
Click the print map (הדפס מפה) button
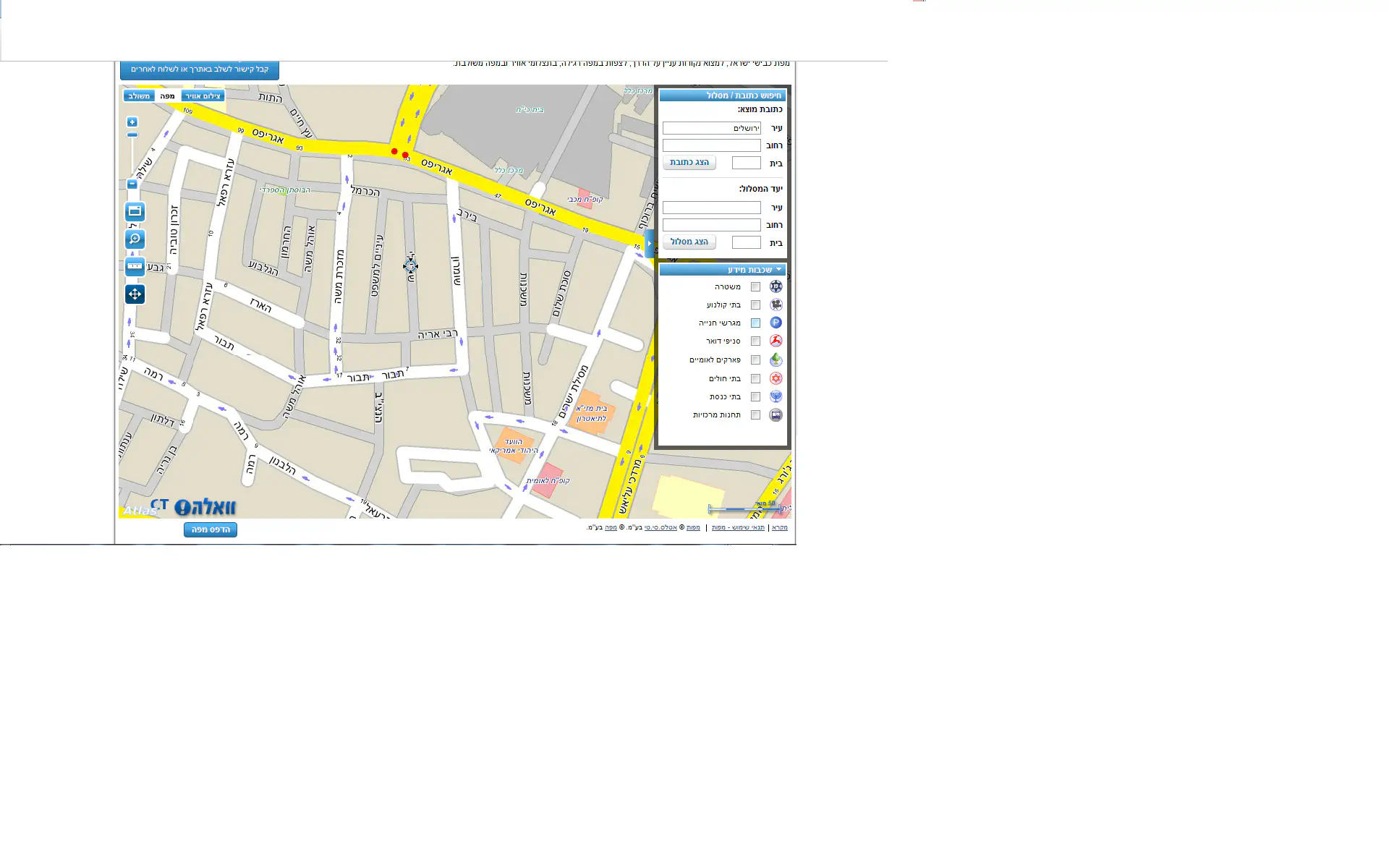(x=211, y=529)
